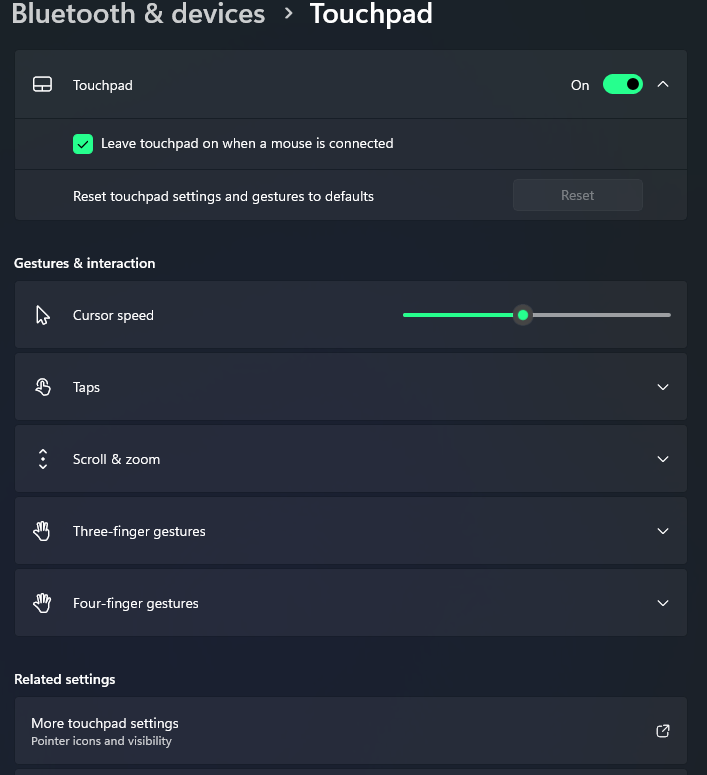The image size is (707, 775).
Task: Click the touchpad device icon
Action: pyautogui.click(x=43, y=85)
